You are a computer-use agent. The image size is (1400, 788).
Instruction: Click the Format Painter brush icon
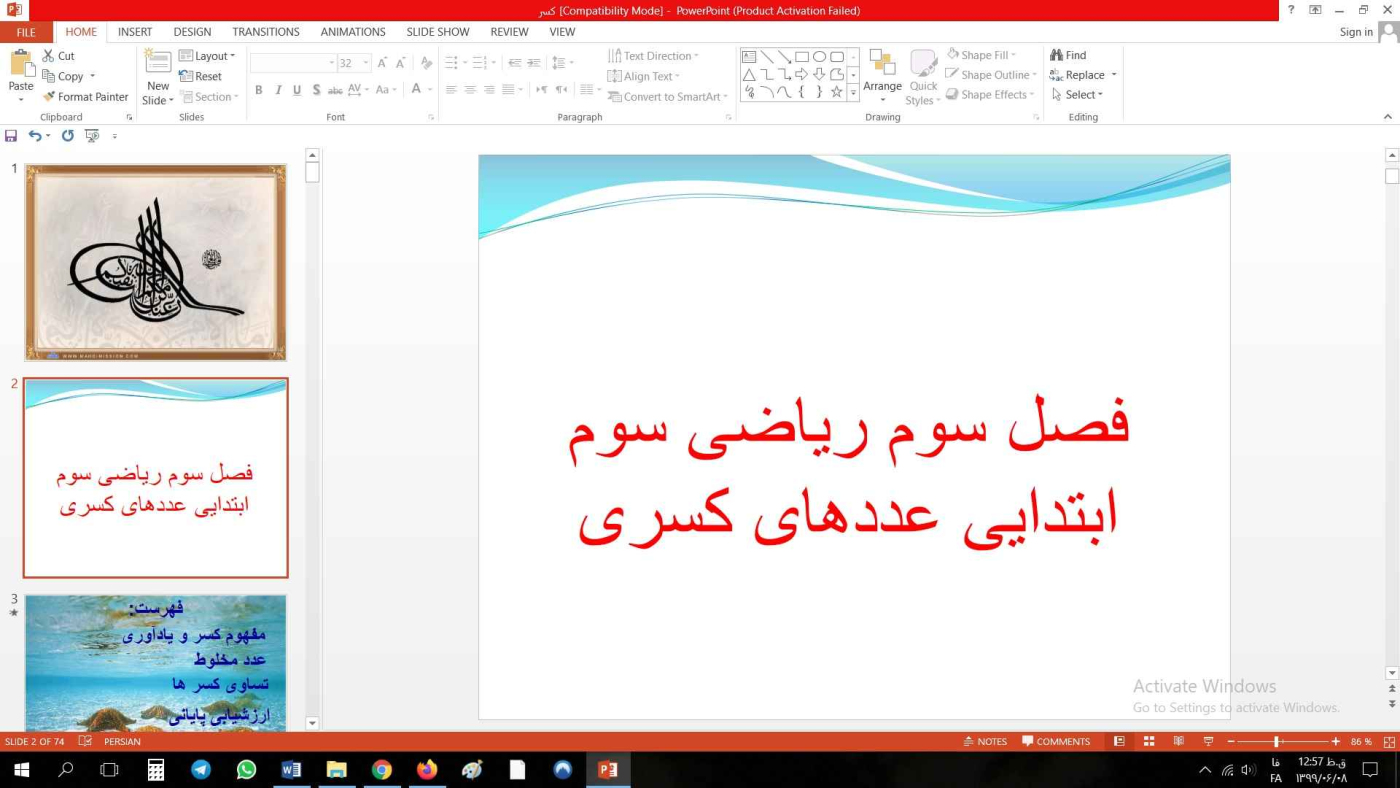tap(49, 97)
